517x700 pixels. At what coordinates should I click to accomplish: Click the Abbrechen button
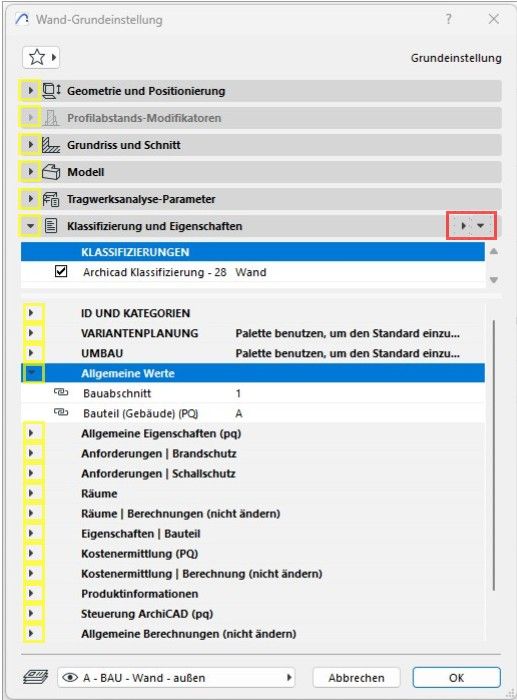(x=356, y=678)
